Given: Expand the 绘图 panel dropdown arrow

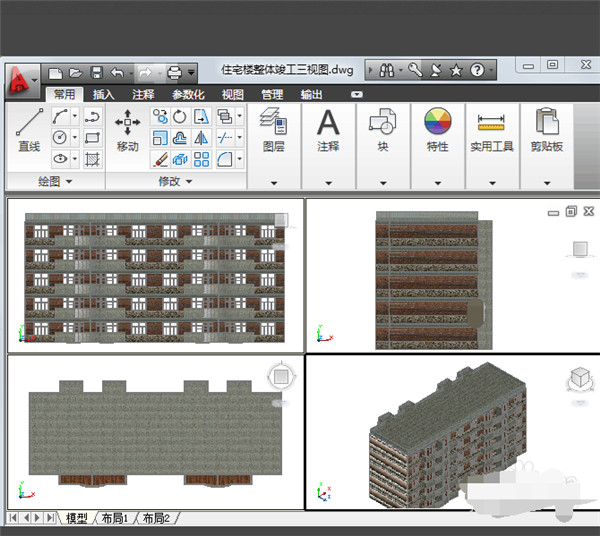Looking at the screenshot, I should click(69, 182).
